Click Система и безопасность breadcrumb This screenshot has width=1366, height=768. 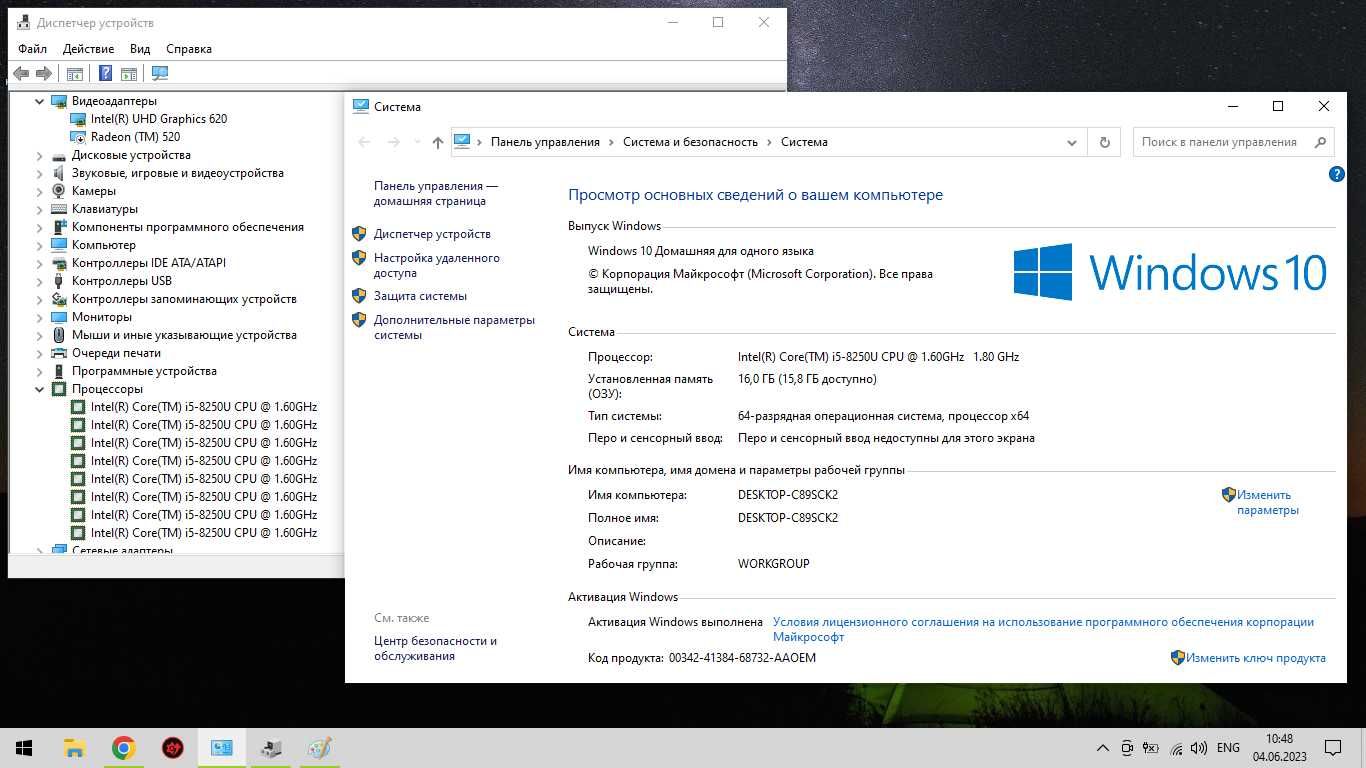point(690,142)
